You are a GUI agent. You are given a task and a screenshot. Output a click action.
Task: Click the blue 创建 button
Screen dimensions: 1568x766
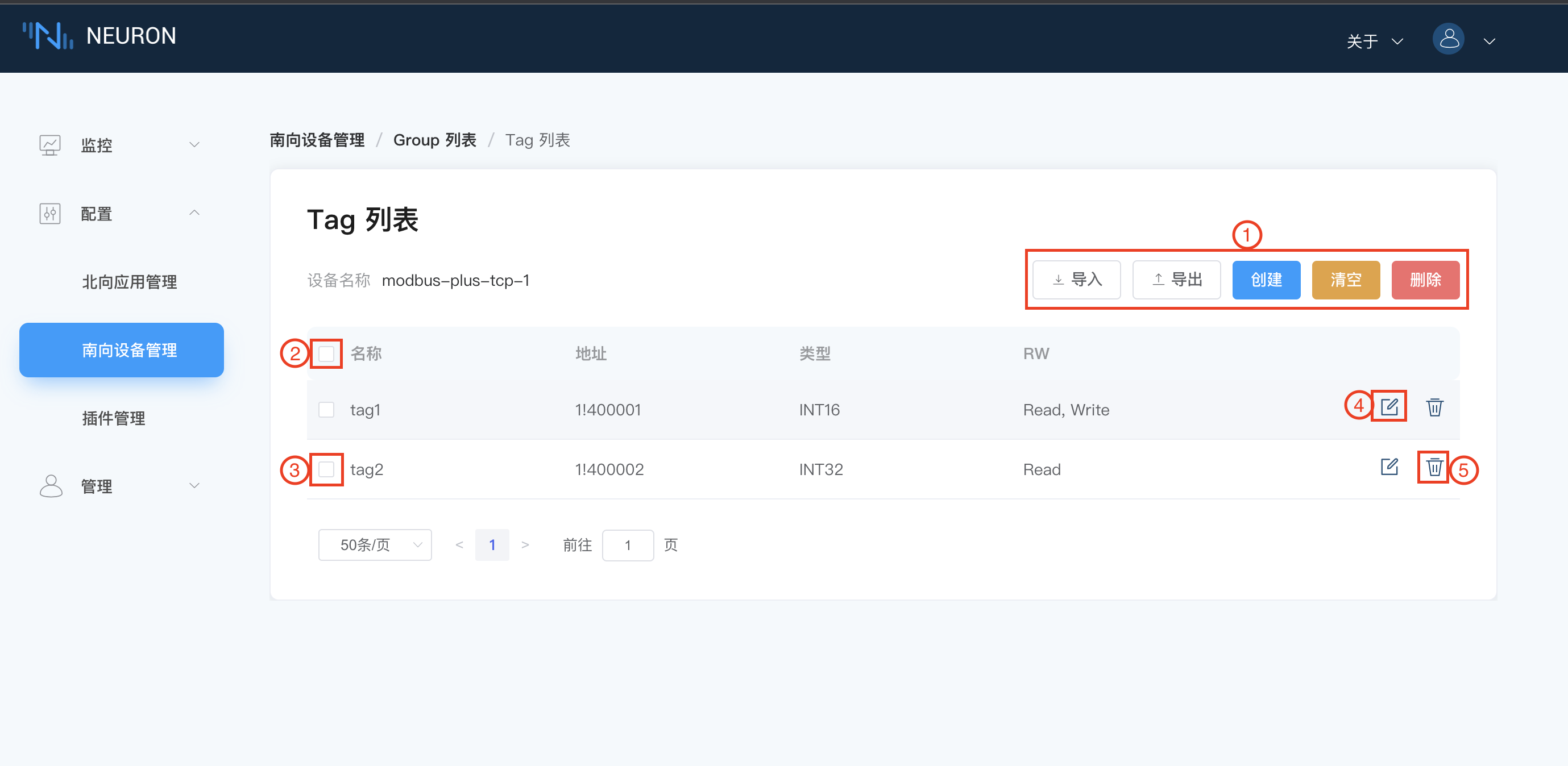(1266, 280)
